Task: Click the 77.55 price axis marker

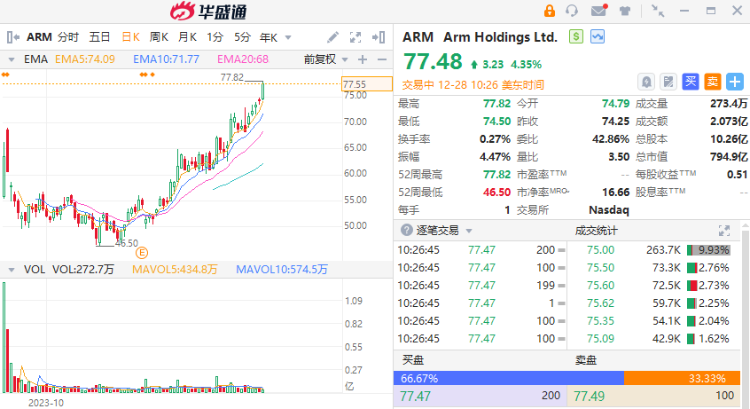Action: pyautogui.click(x=366, y=84)
